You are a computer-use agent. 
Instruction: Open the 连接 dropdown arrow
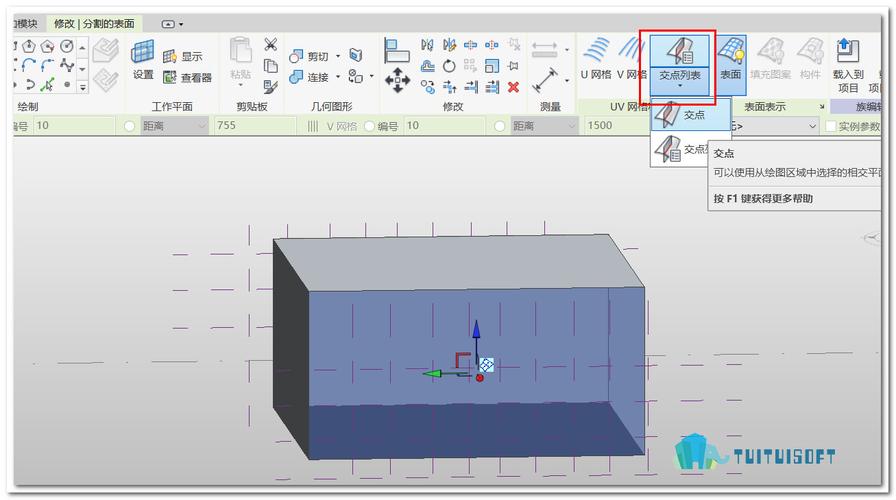point(338,77)
